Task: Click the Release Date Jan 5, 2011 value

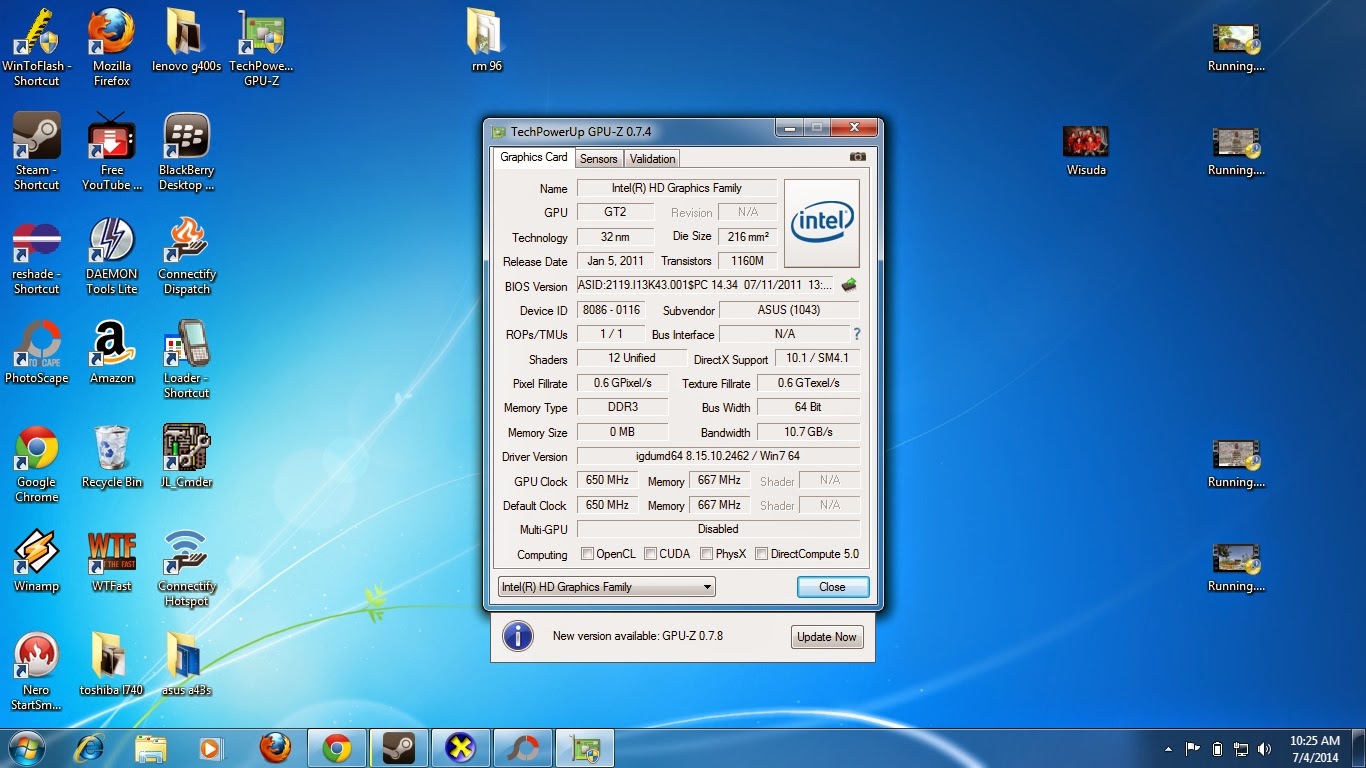Action: pyautogui.click(x=615, y=261)
